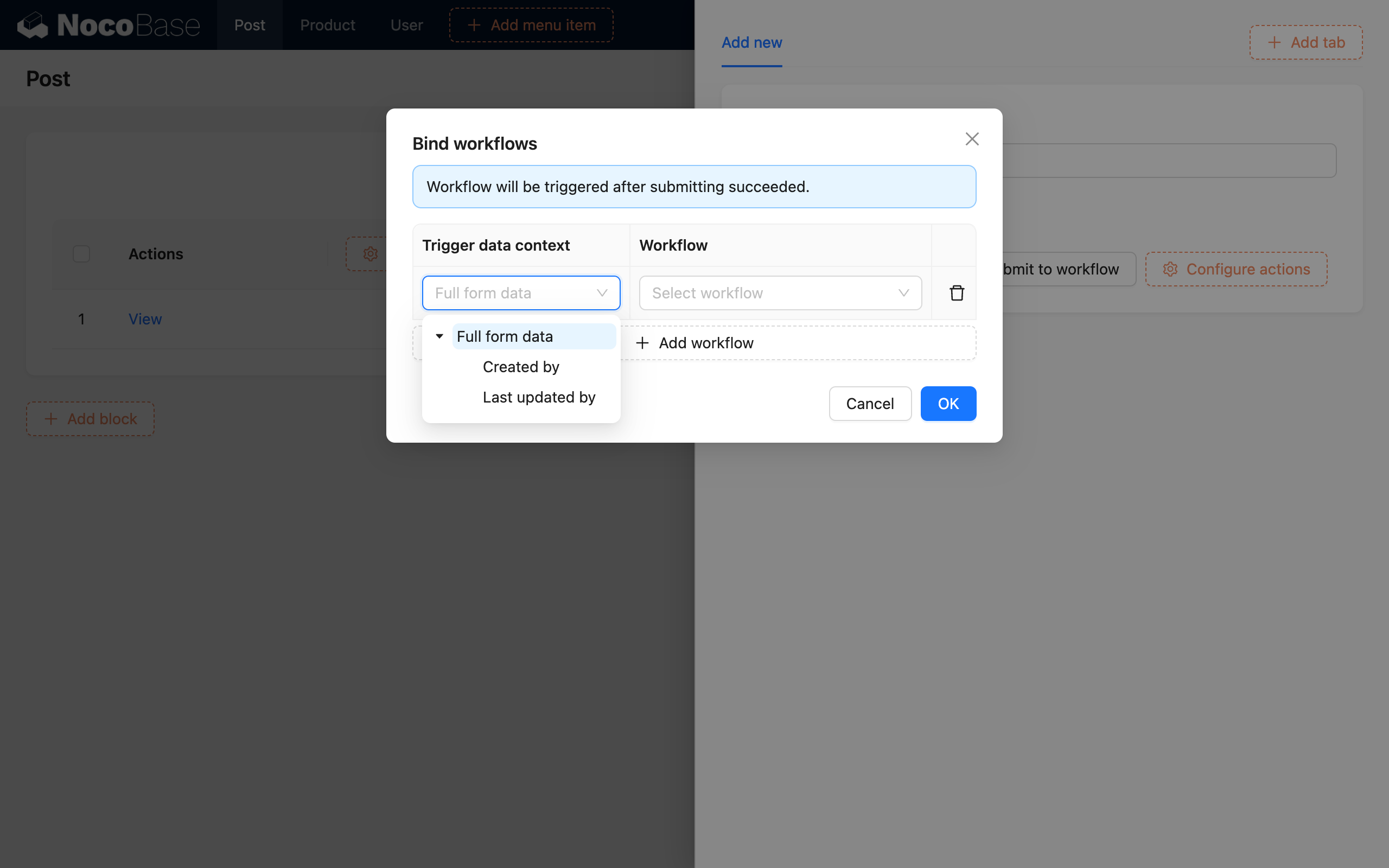Open the Trigger data context dropdown
1389x868 pixels.
coord(520,292)
